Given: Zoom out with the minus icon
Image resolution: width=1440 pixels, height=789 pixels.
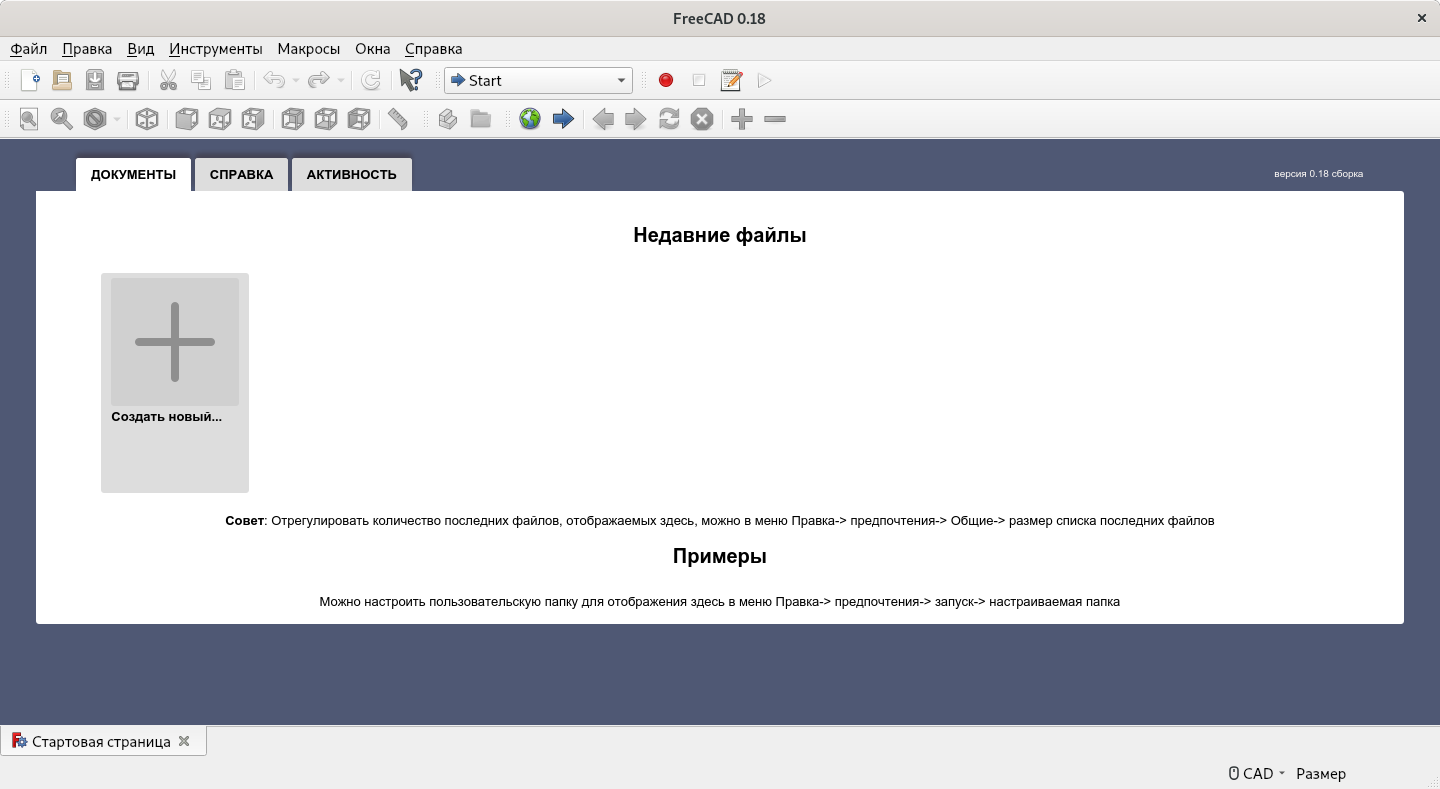Looking at the screenshot, I should (775, 119).
